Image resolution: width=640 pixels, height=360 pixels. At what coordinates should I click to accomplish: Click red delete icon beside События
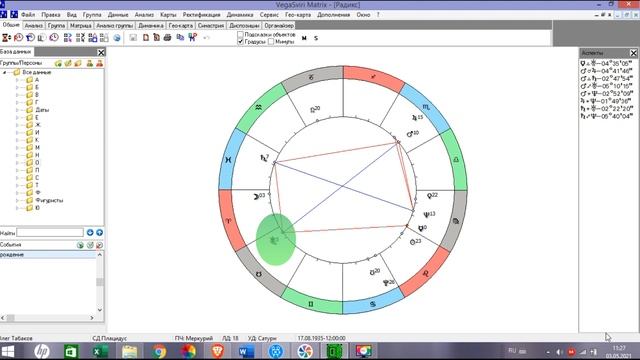pos(99,245)
